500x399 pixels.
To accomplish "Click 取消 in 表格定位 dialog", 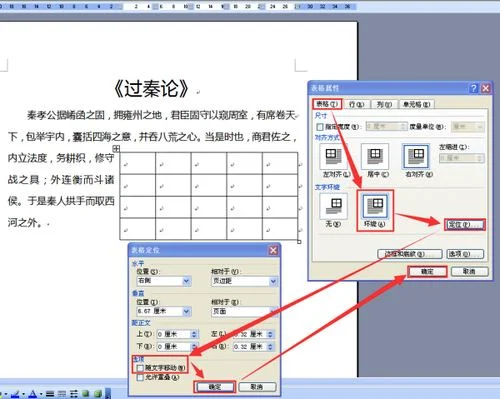I will (257, 387).
